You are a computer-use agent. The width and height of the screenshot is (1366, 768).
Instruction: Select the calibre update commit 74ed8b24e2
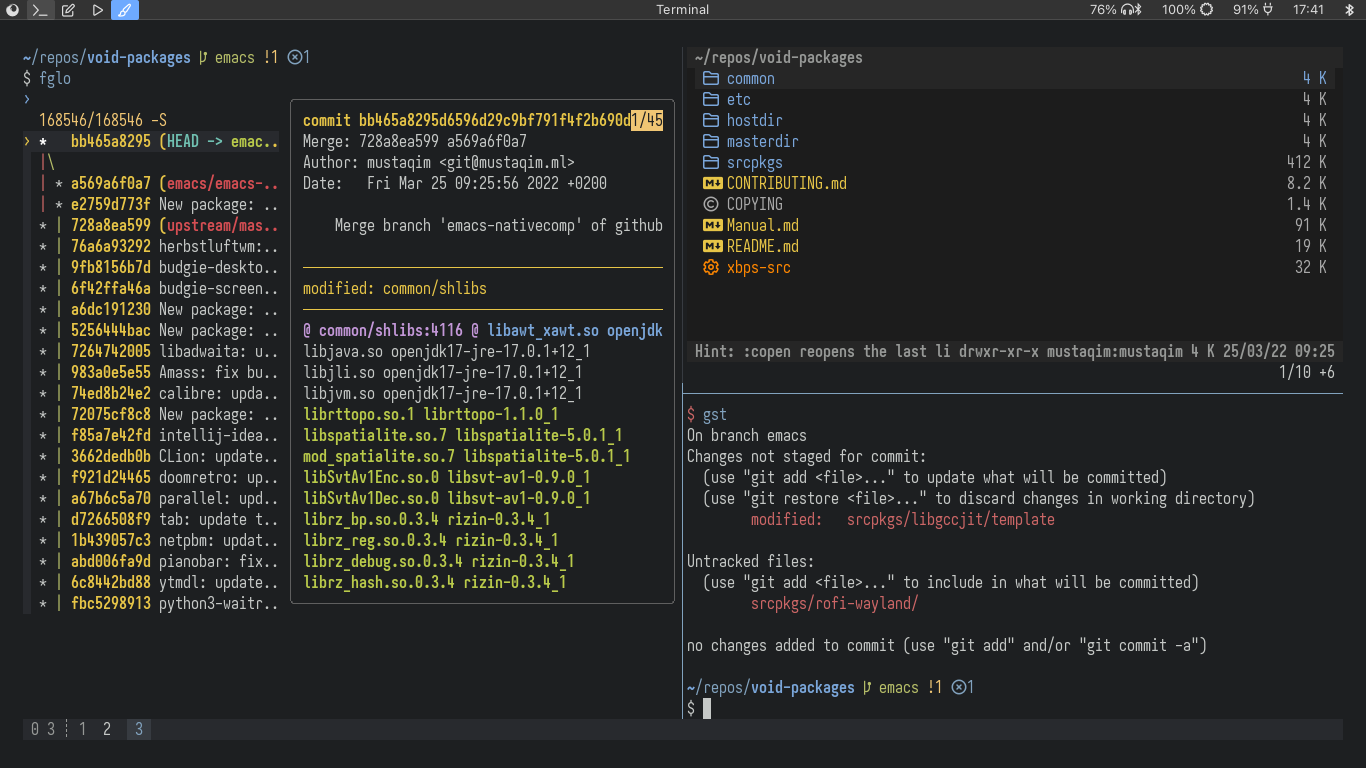(x=110, y=393)
